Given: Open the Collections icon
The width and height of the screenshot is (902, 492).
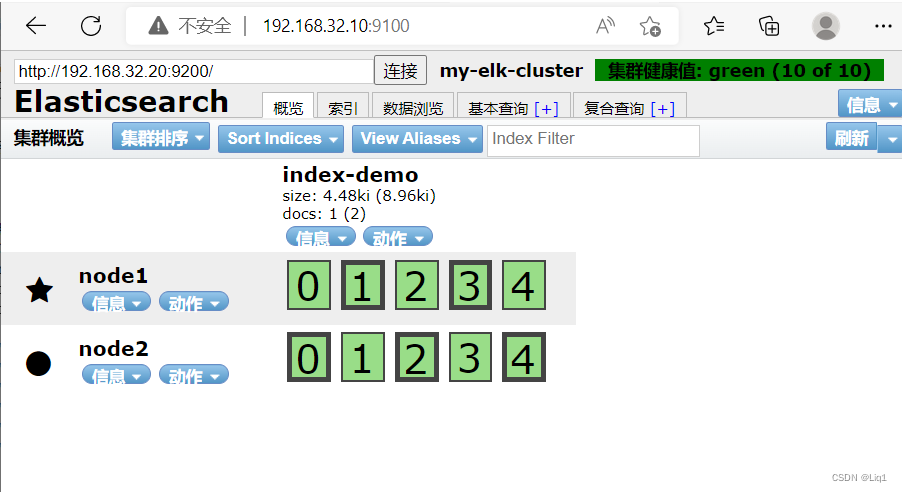Looking at the screenshot, I should (x=769, y=26).
